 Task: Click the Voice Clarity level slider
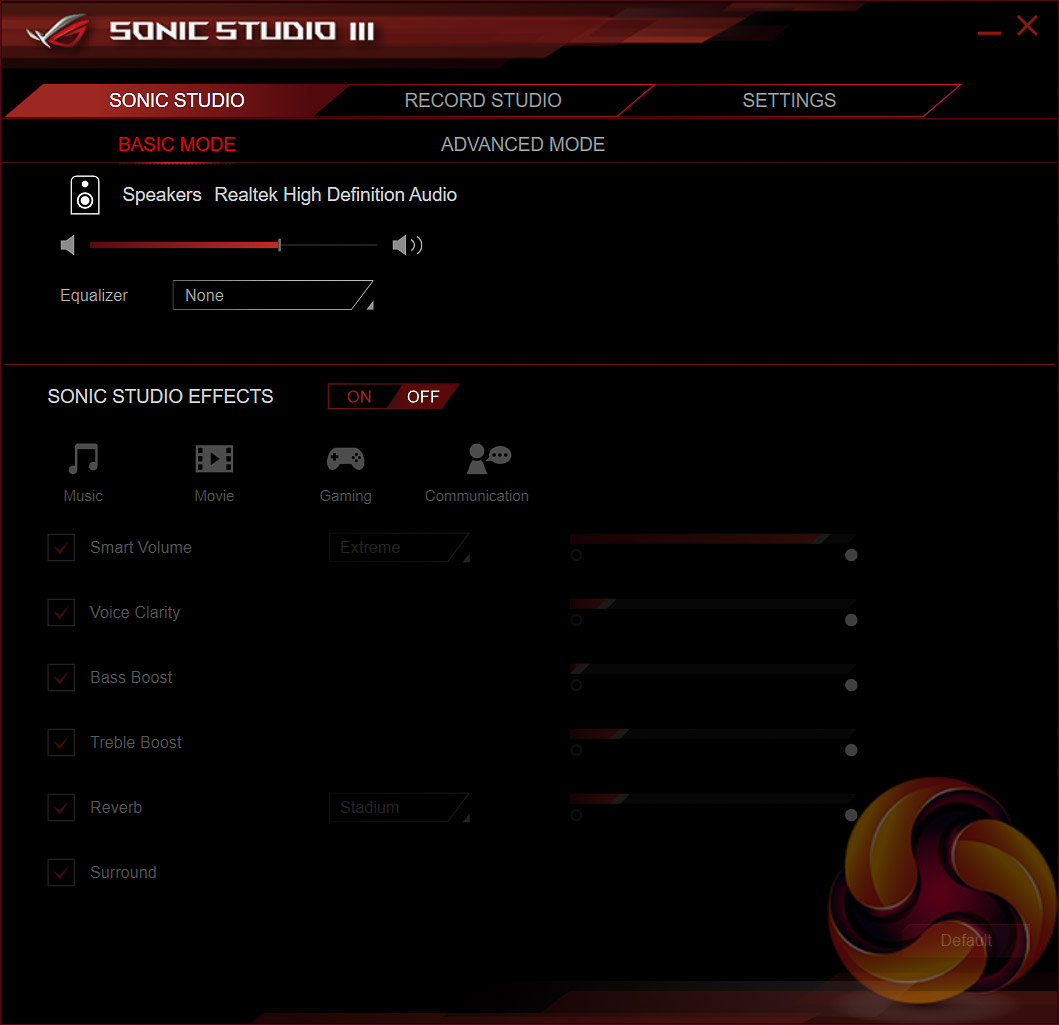tap(713, 604)
